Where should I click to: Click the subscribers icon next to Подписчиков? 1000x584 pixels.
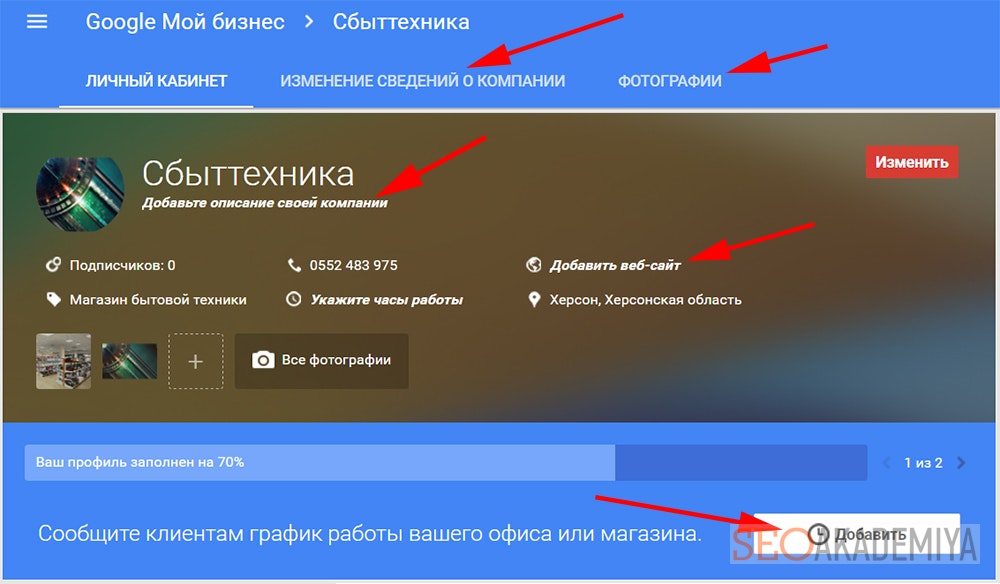tap(54, 266)
